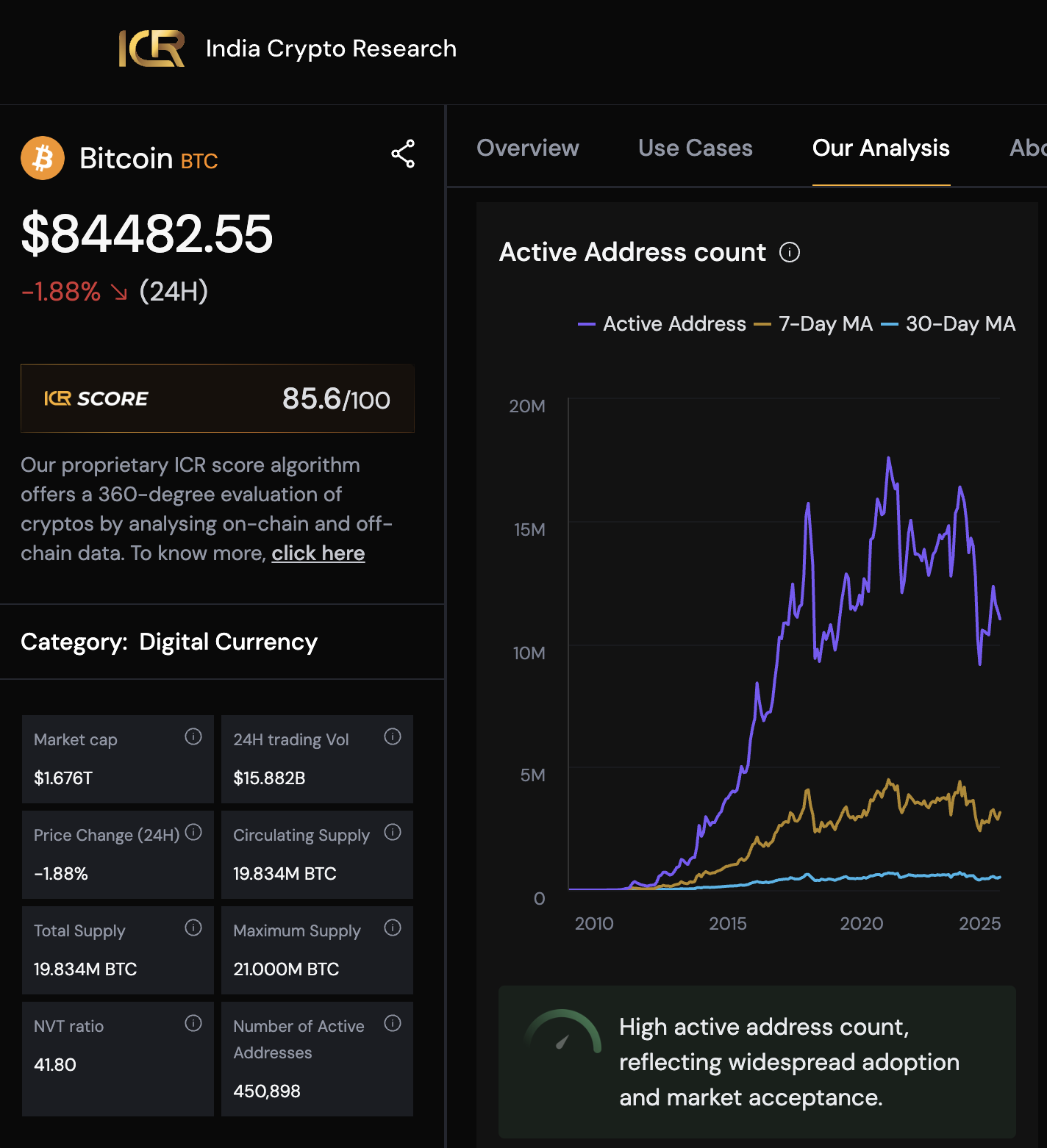Open the Total Supply info tooltip icon
Image resolution: width=1047 pixels, height=1148 pixels.
pyautogui.click(x=193, y=928)
